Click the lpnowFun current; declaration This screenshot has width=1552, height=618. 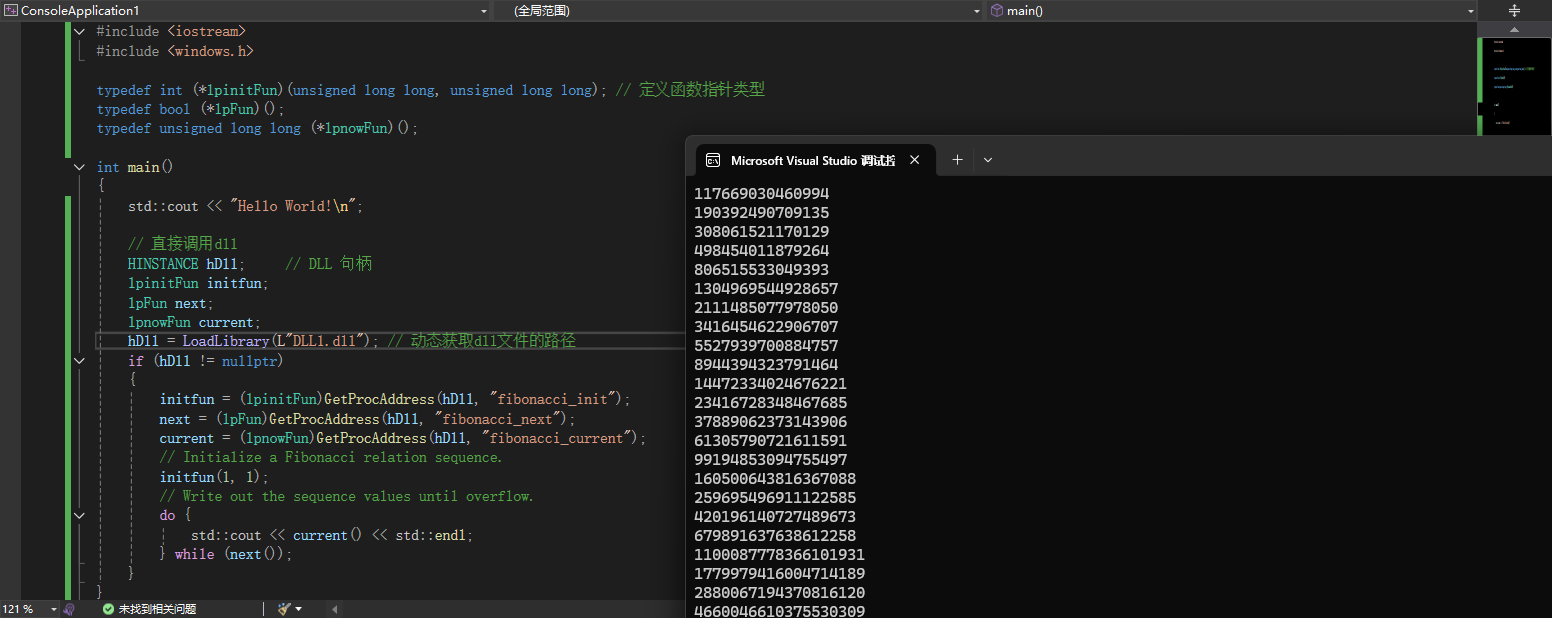click(195, 322)
